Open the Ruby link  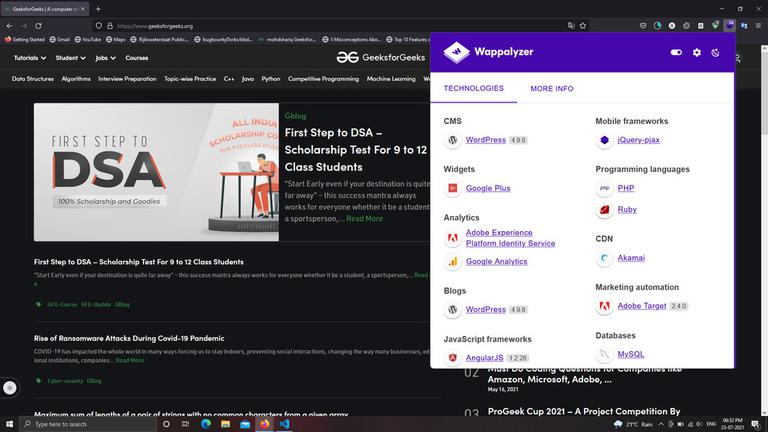[627, 210]
